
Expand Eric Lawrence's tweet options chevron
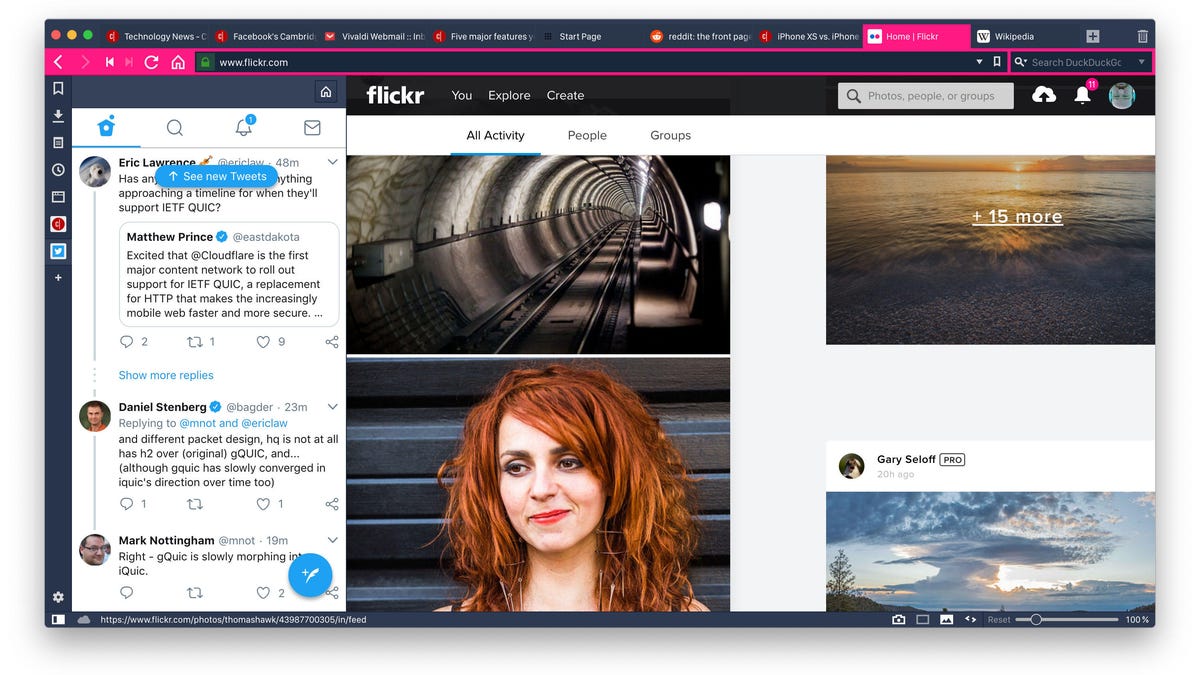tap(332, 161)
